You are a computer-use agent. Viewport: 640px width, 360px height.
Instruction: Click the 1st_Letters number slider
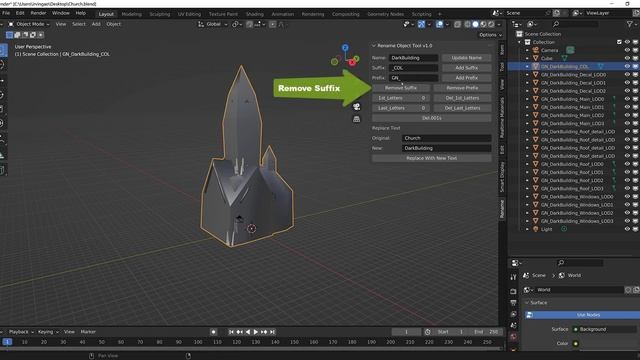click(x=401, y=98)
